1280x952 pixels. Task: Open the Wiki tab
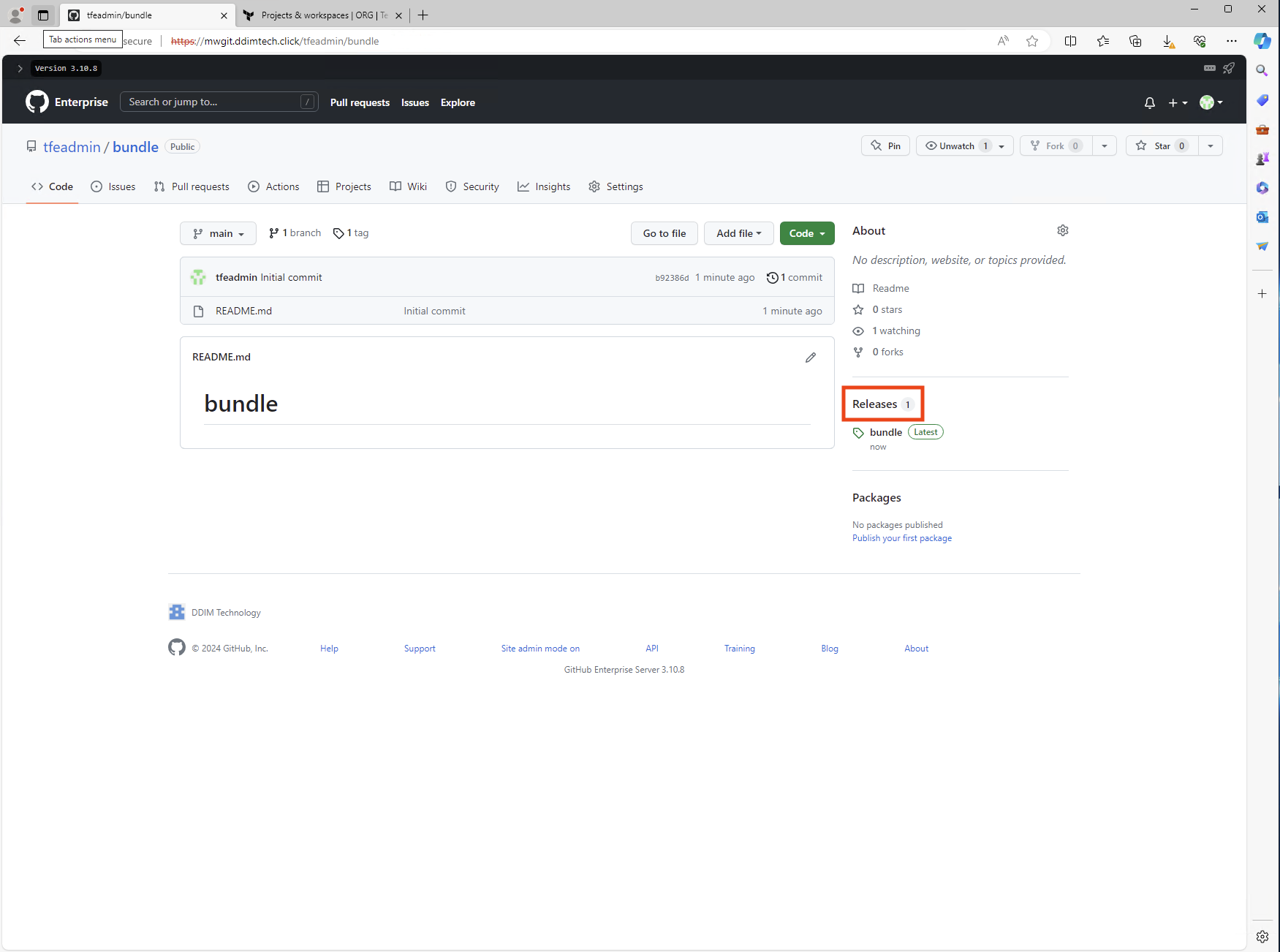(409, 186)
